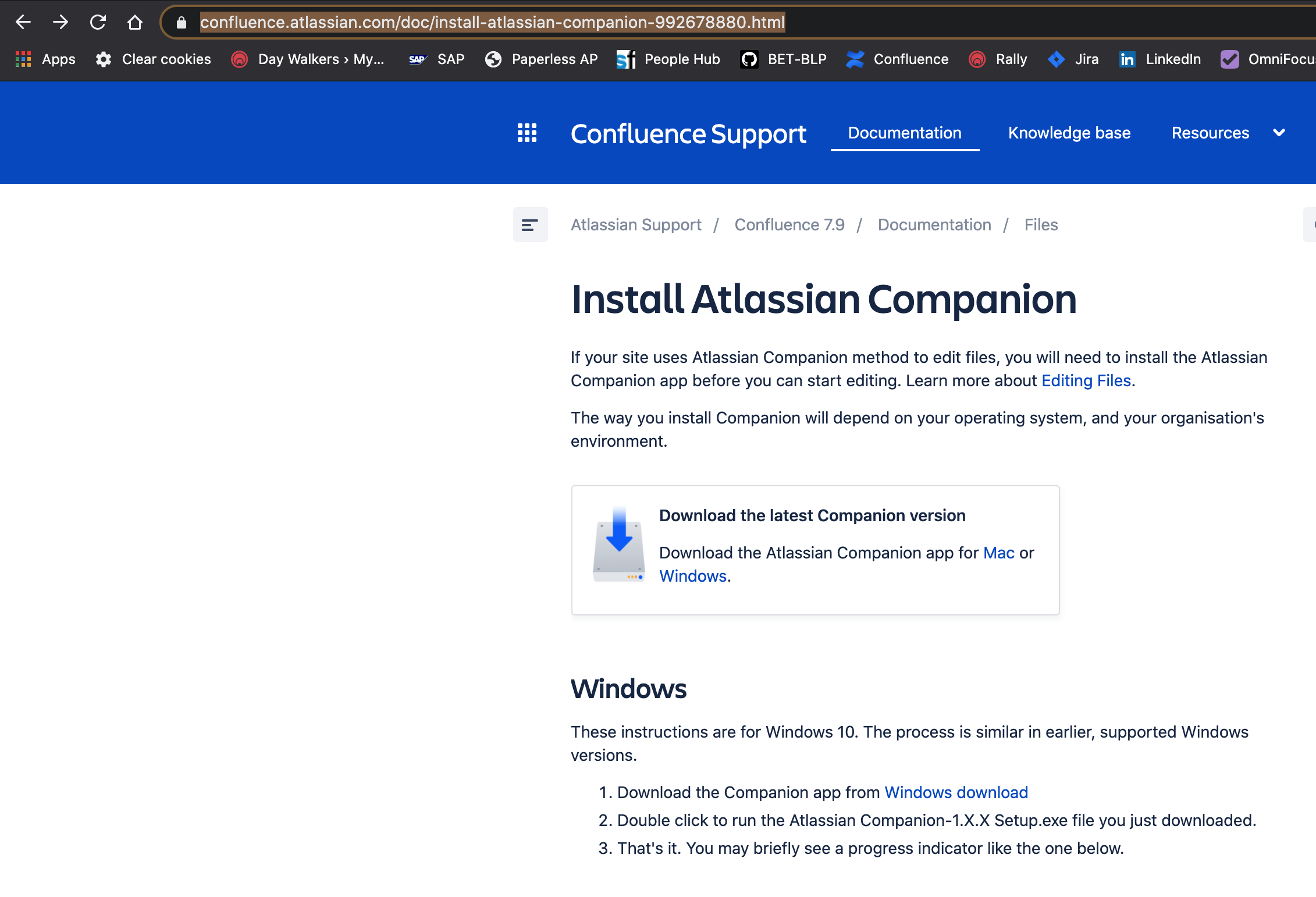Open the browser home page icon
1316x897 pixels.
click(135, 22)
